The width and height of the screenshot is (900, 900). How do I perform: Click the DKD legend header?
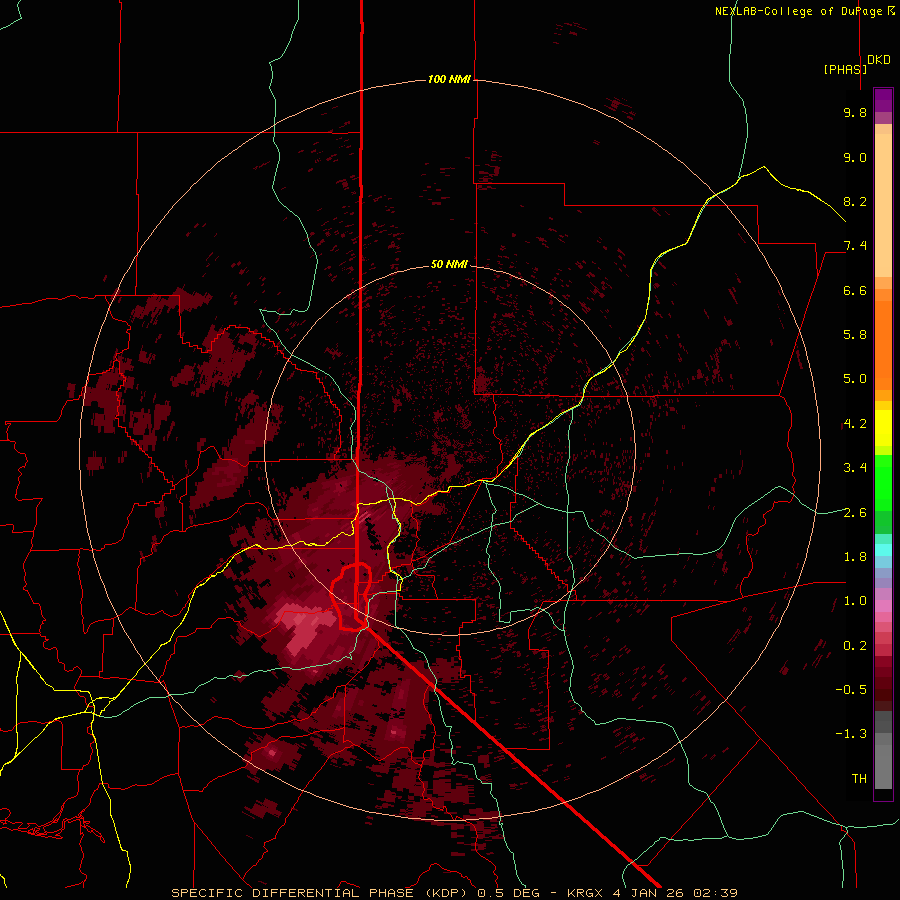(x=879, y=60)
